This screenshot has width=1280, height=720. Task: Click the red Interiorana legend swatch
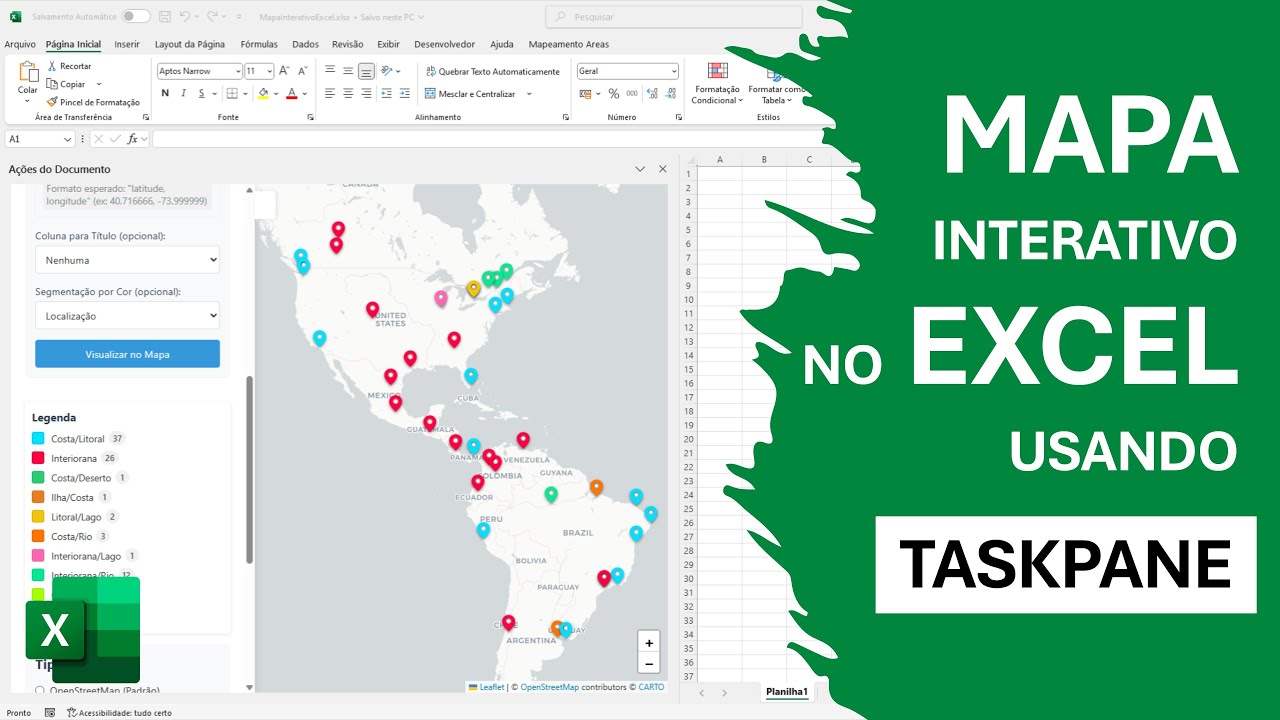pyautogui.click(x=38, y=458)
